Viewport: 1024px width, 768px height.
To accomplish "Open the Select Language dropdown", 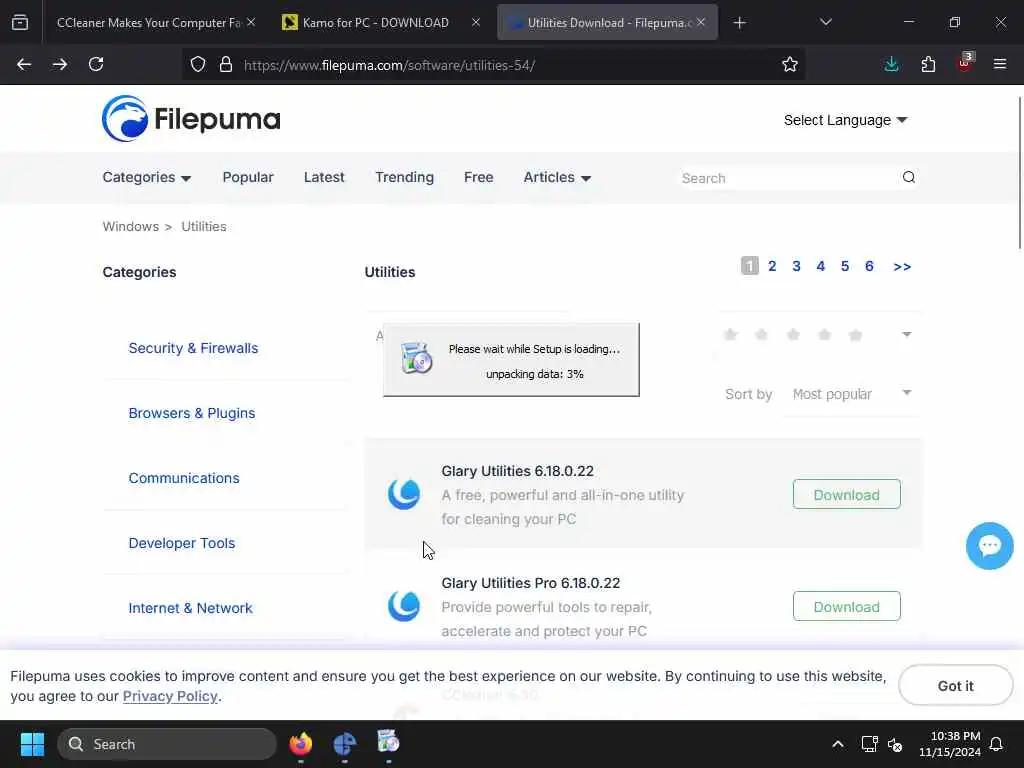I will coord(846,120).
